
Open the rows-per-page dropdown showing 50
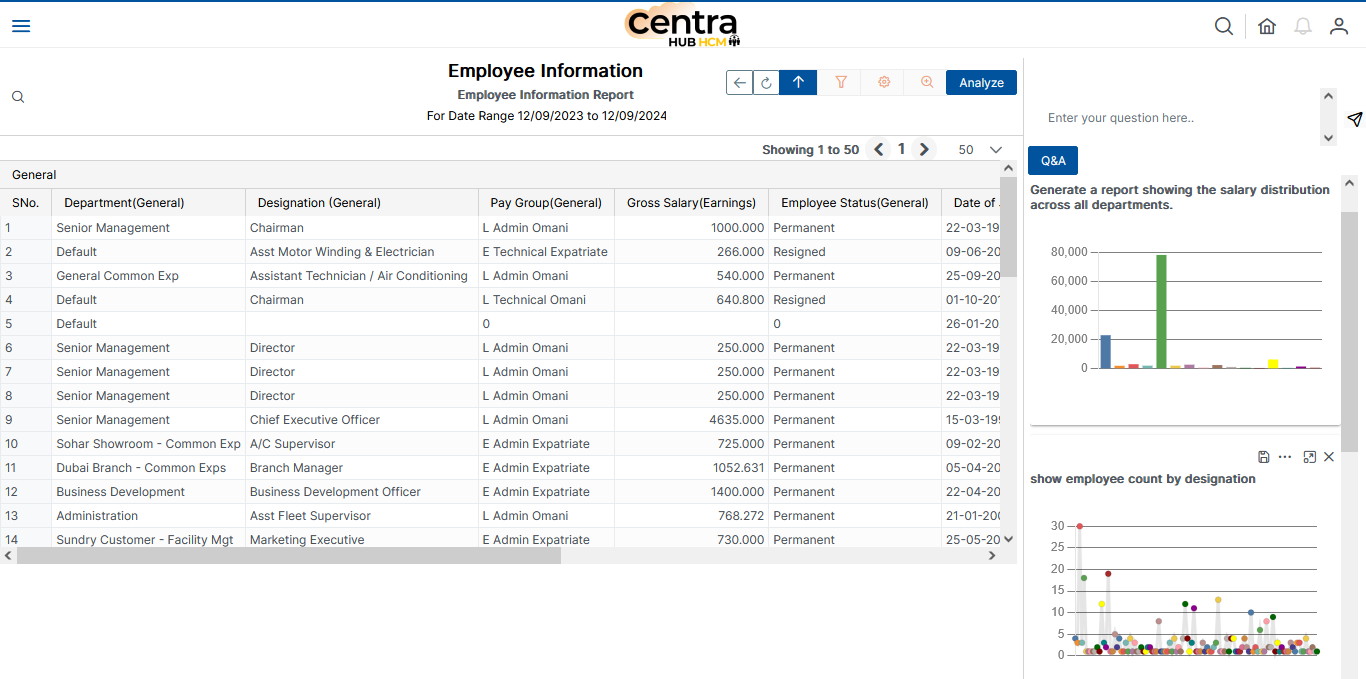[980, 149]
